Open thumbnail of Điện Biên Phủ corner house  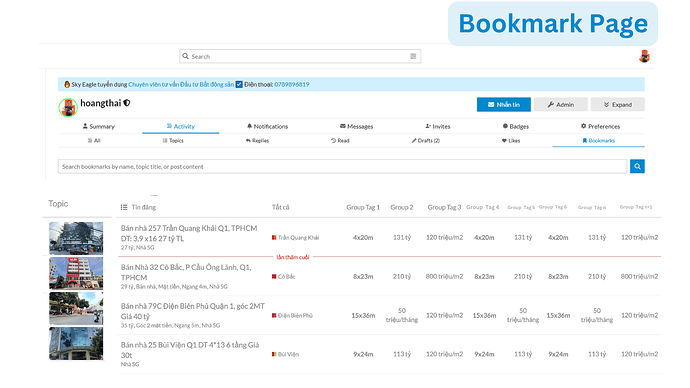coord(76,308)
